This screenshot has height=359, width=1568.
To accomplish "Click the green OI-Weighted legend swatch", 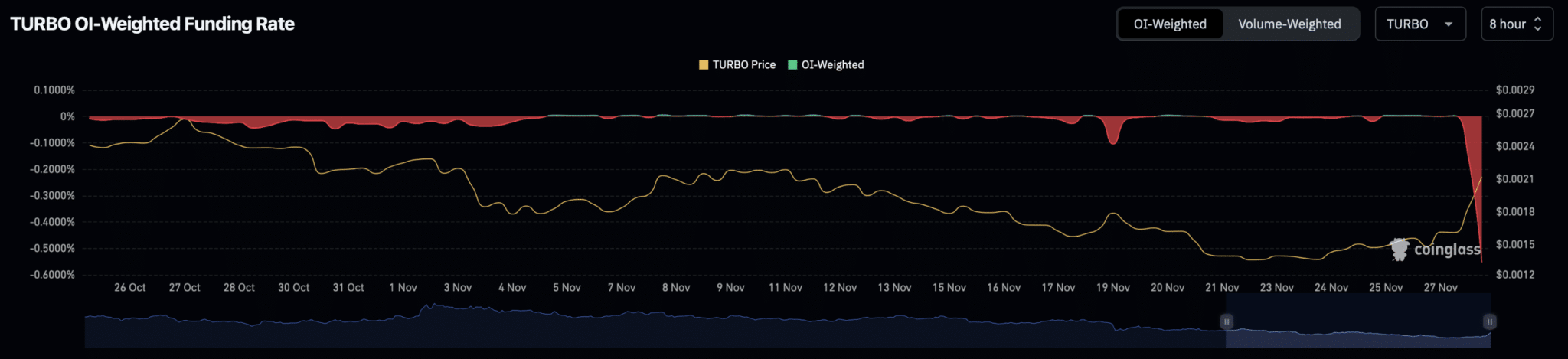I will tap(792, 65).
